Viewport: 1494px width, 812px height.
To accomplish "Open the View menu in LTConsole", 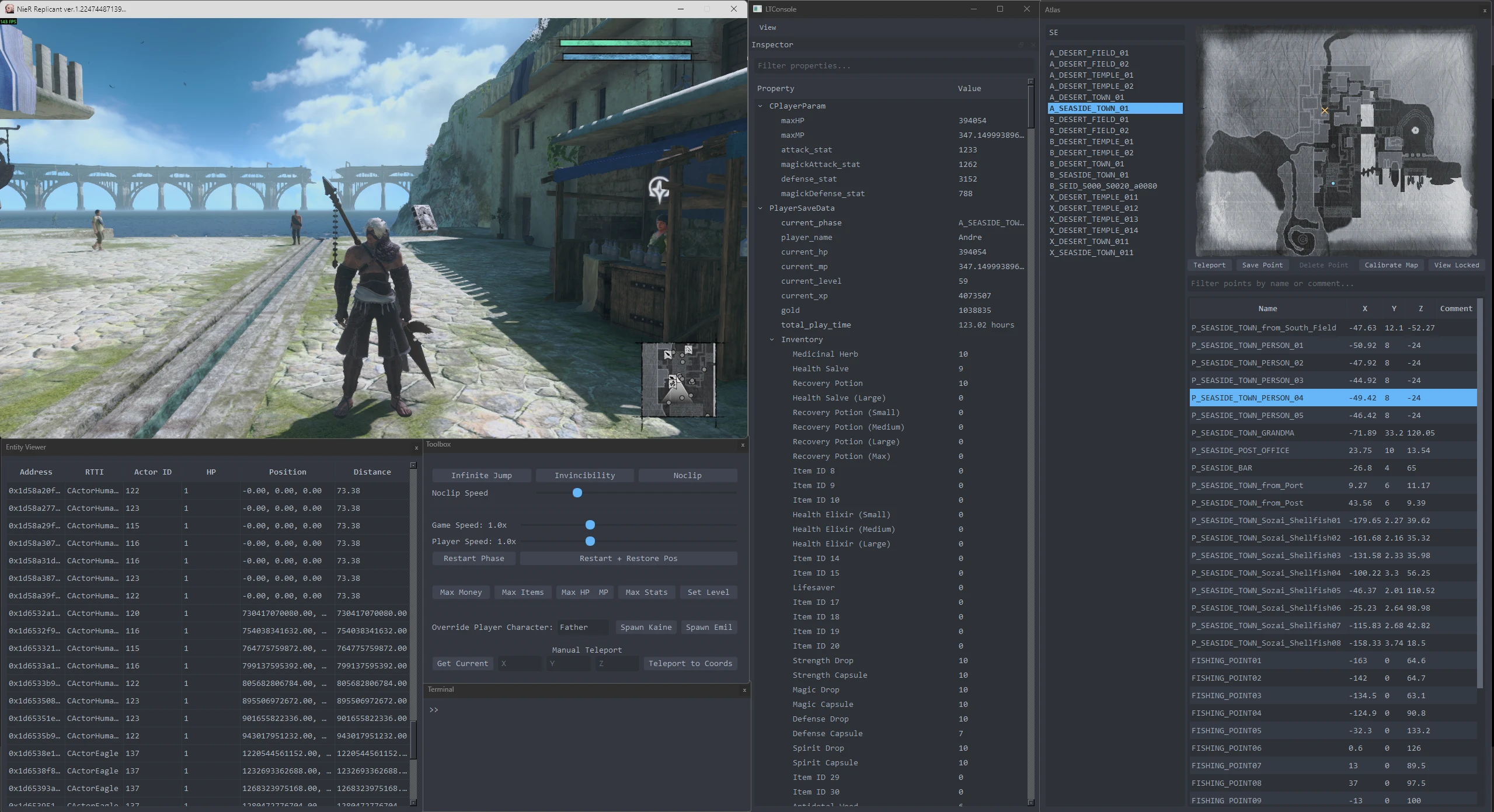I will click(x=767, y=27).
